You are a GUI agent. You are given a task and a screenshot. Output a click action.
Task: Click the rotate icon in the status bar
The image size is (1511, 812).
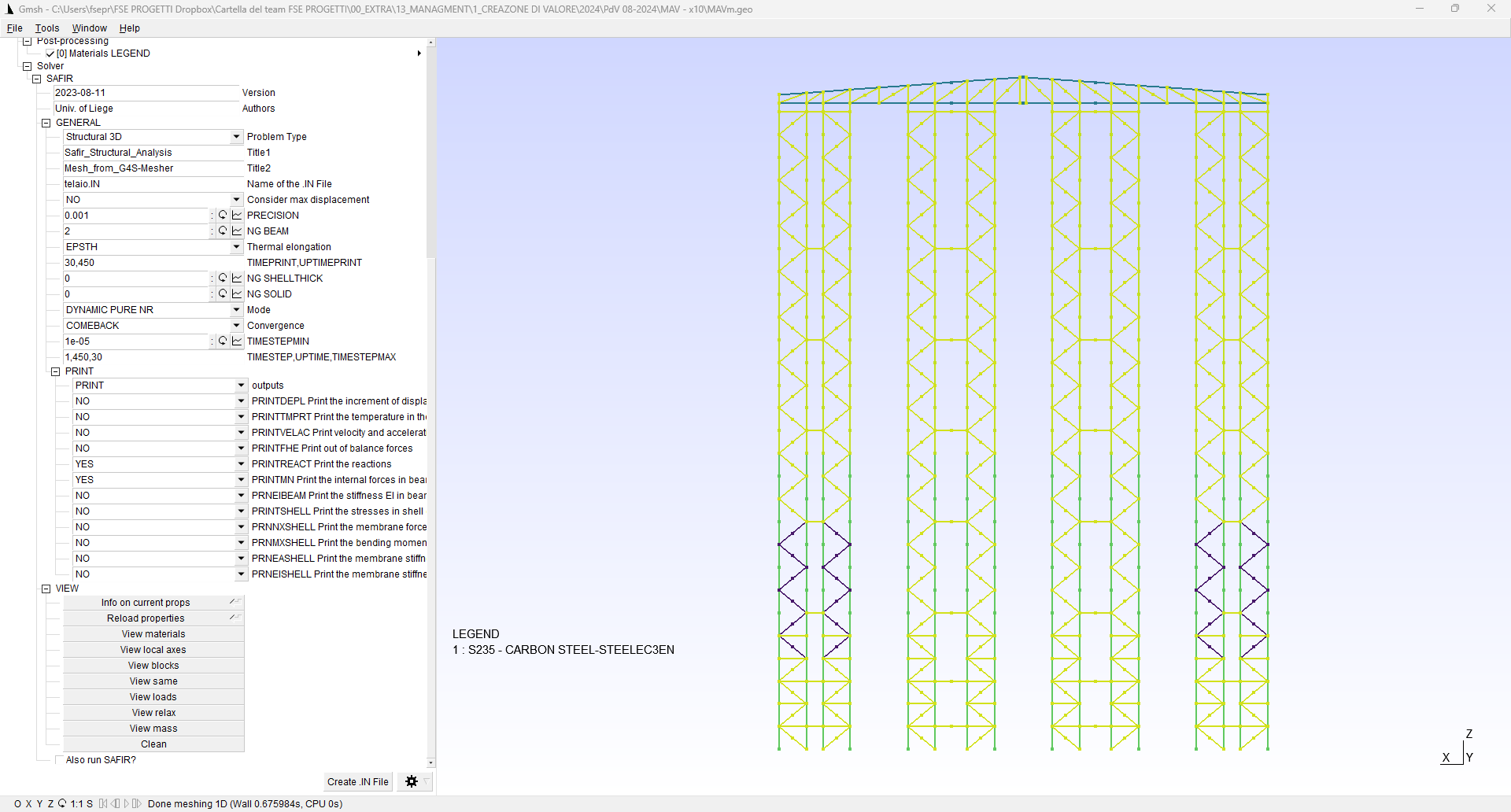tap(62, 803)
